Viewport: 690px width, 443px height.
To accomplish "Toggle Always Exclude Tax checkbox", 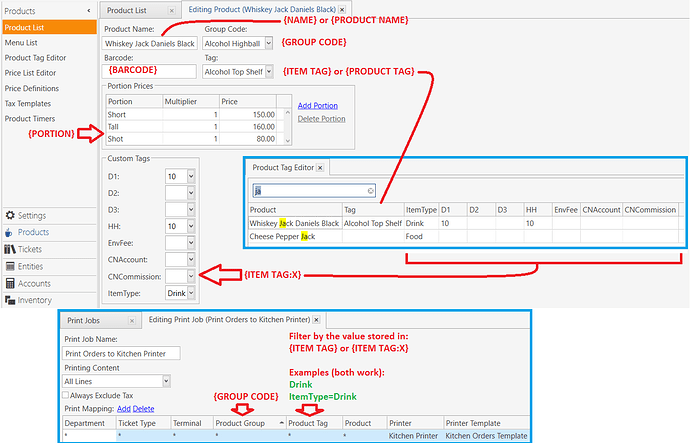I will (x=66, y=395).
